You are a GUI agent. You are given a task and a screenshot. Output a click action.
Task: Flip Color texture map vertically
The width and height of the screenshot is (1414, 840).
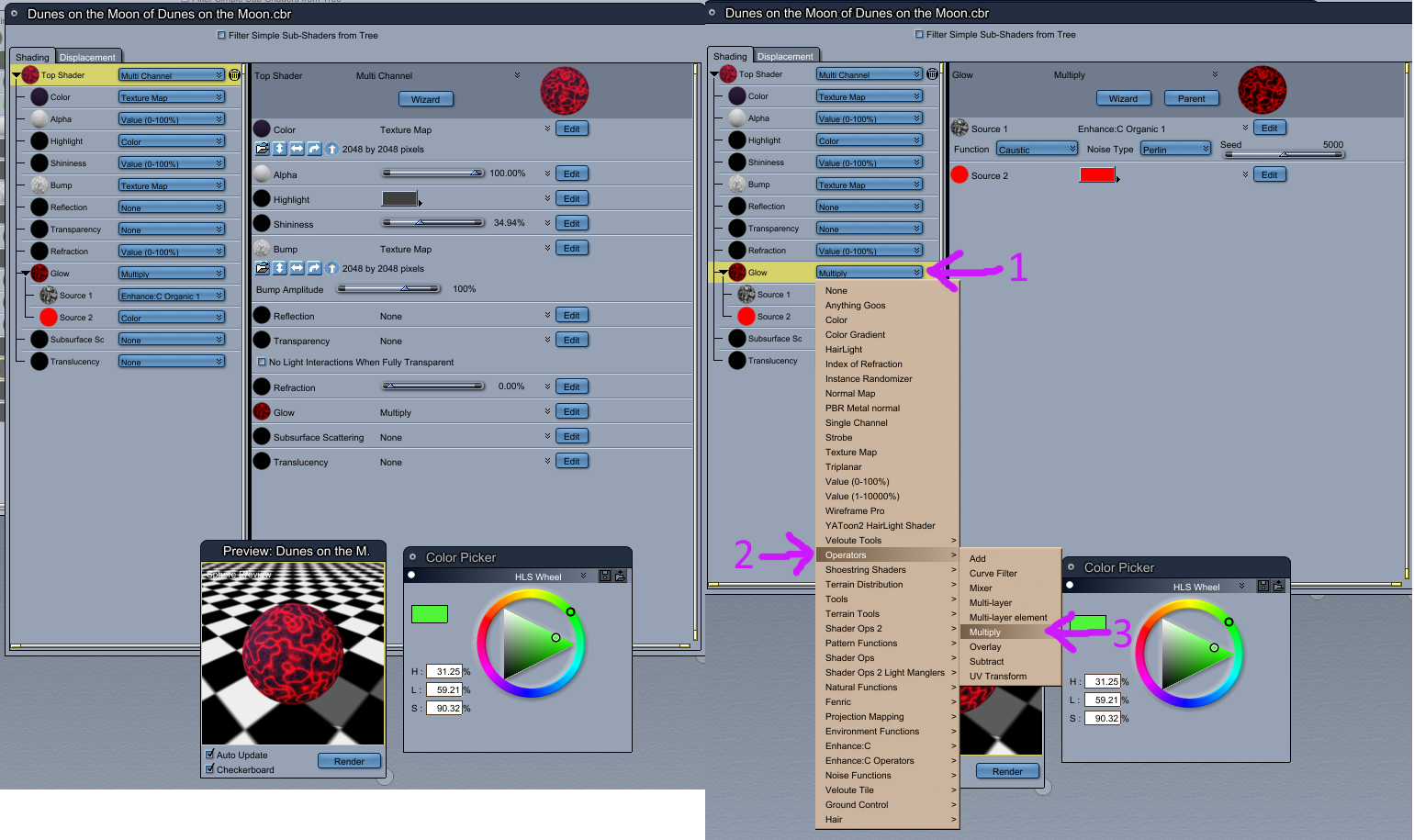[x=280, y=149]
